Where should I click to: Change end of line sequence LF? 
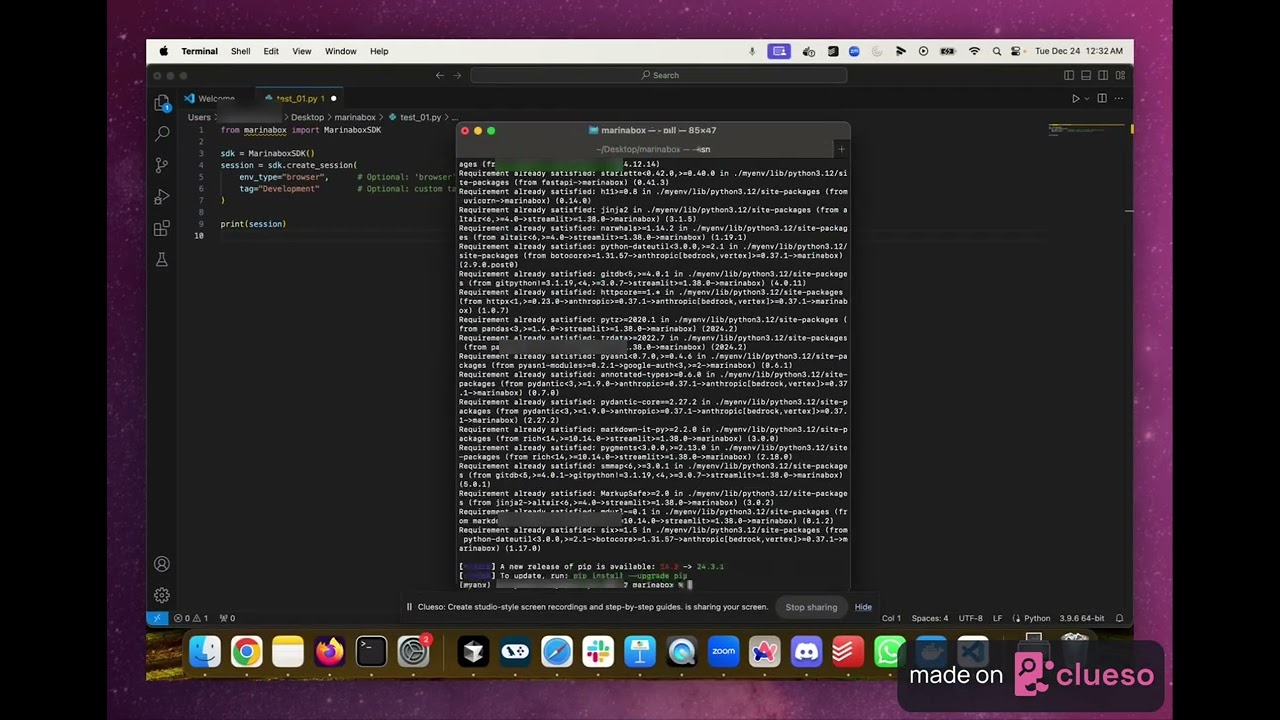point(998,618)
